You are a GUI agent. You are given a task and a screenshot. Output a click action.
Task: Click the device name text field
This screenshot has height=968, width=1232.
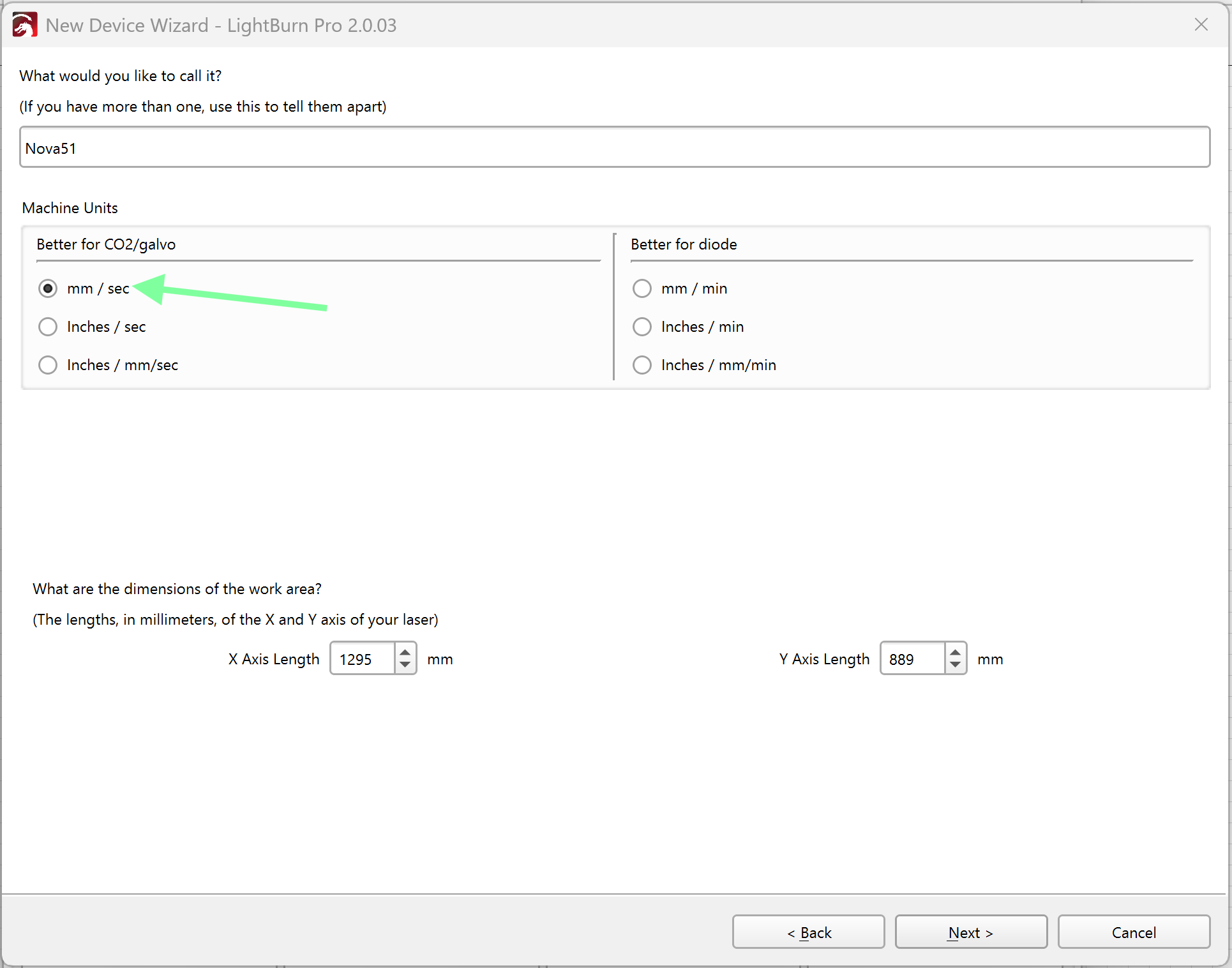pos(614,147)
